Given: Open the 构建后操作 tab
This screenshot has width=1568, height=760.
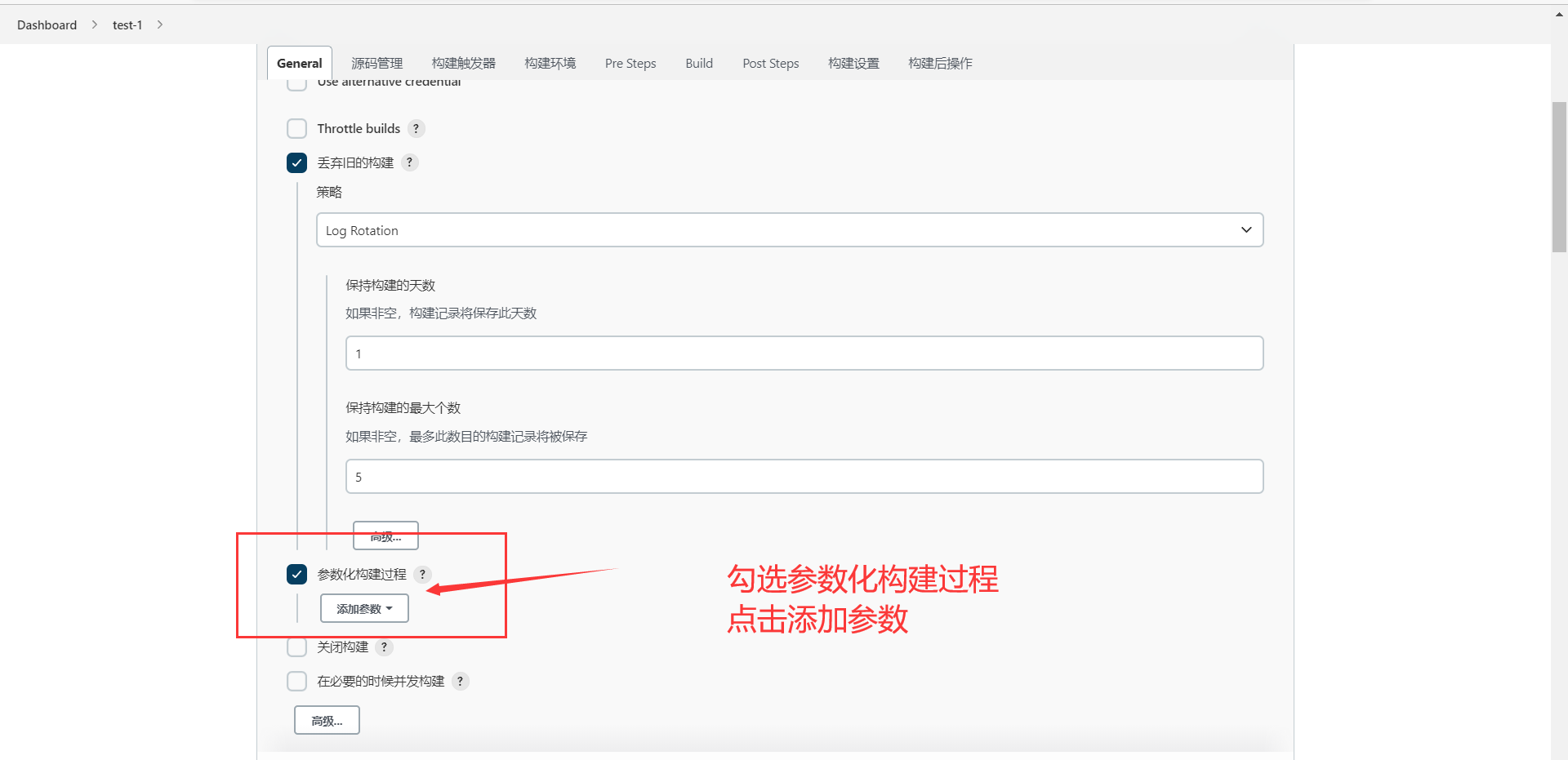Looking at the screenshot, I should (940, 63).
